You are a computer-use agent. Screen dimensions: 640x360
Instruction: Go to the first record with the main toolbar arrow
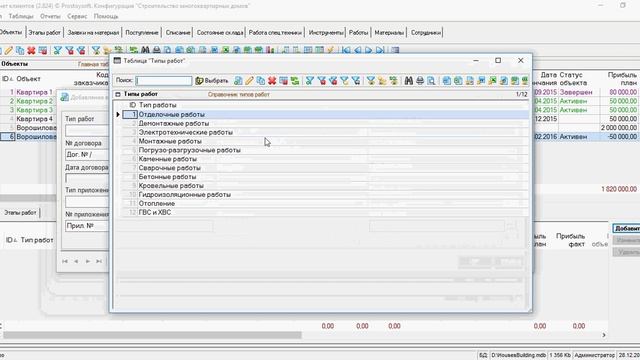click(346, 50)
